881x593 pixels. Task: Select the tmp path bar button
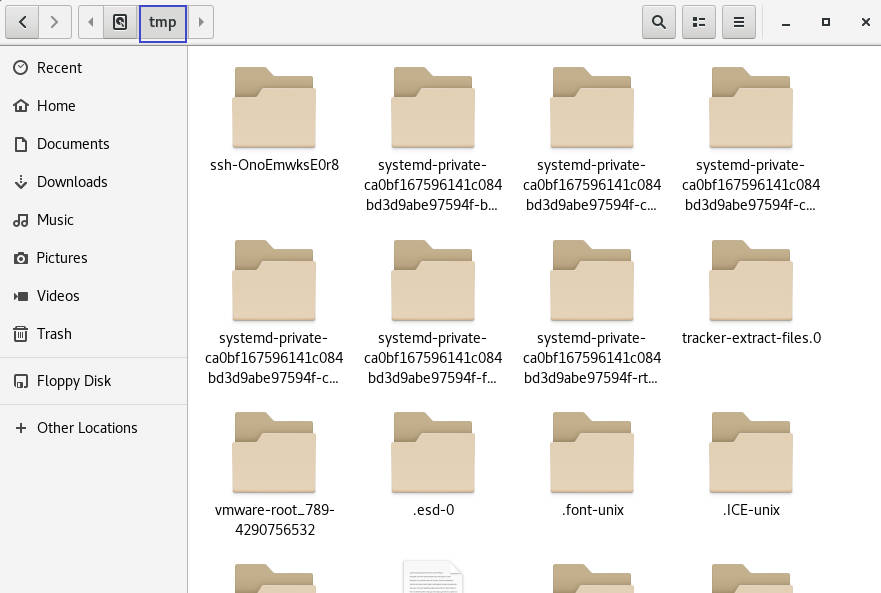click(162, 22)
